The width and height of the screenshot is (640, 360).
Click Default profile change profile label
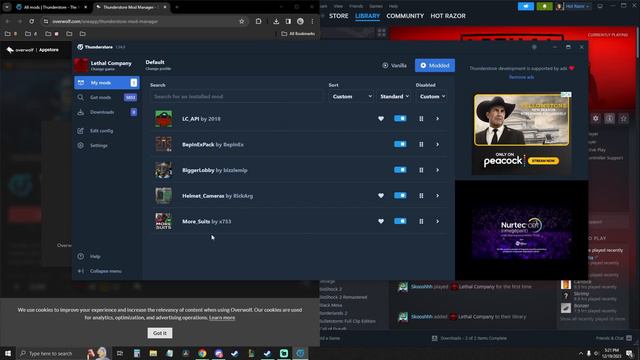(x=158, y=65)
